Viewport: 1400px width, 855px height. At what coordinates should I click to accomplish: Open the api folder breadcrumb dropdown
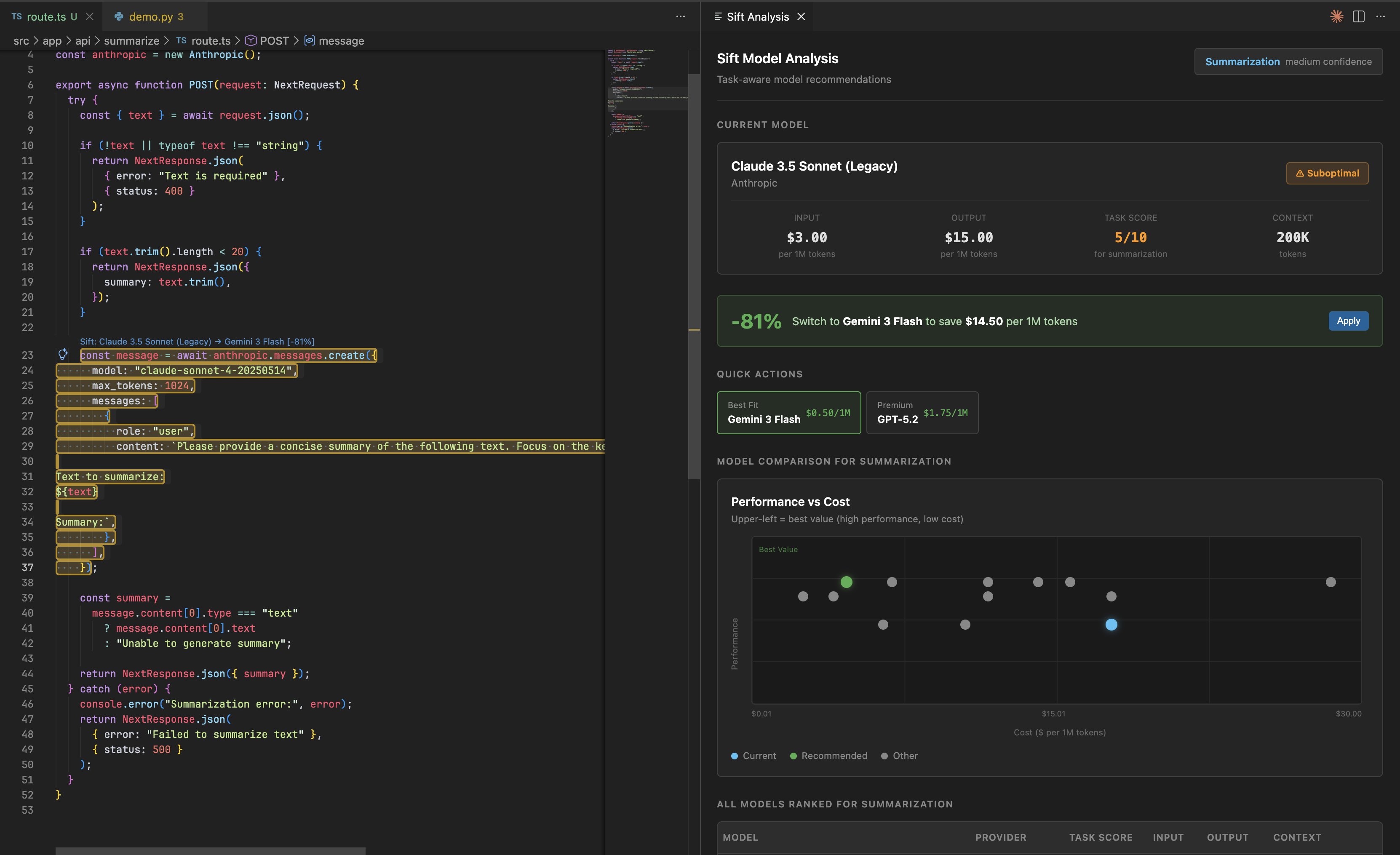click(x=83, y=41)
